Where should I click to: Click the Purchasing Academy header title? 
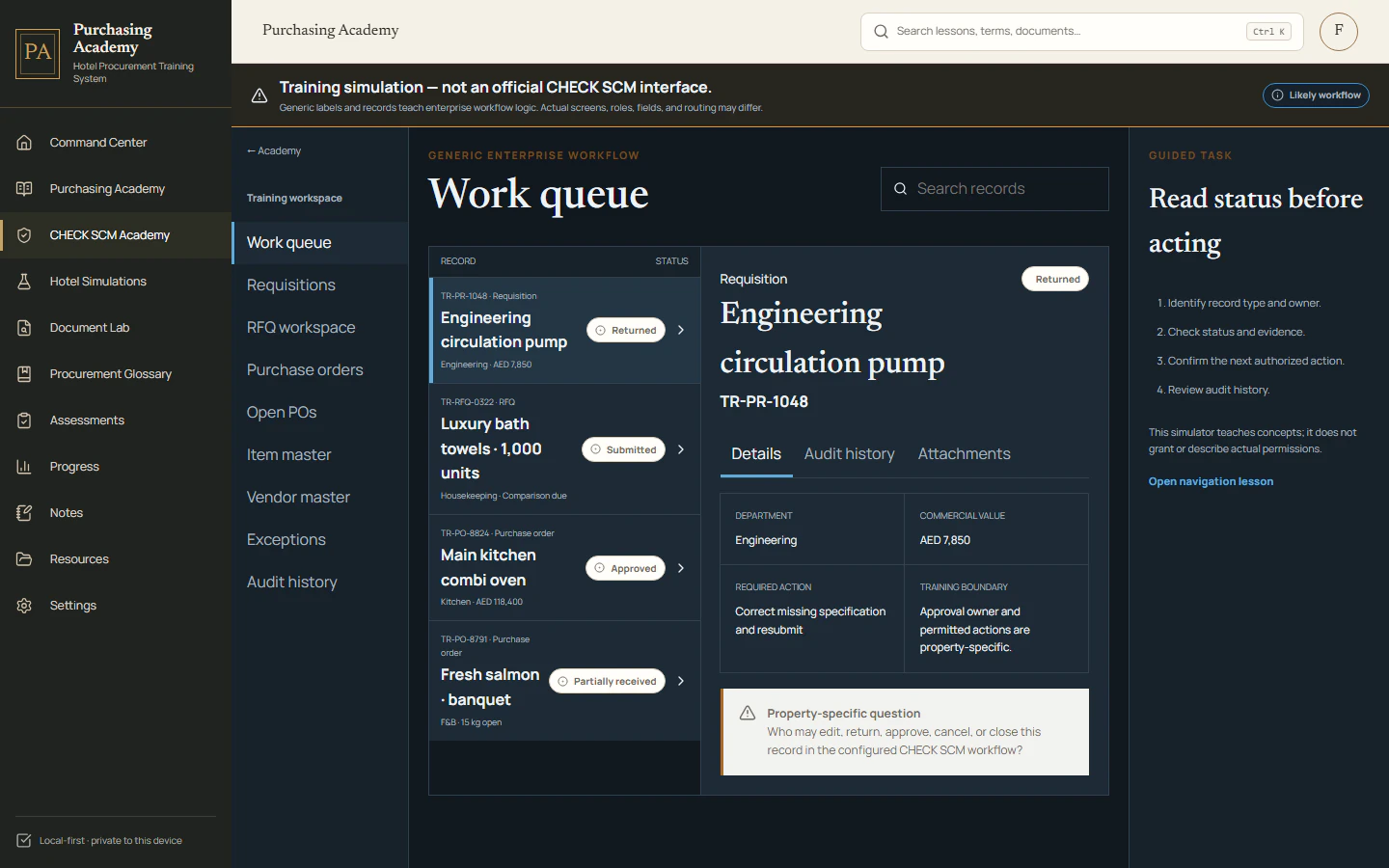(x=331, y=30)
